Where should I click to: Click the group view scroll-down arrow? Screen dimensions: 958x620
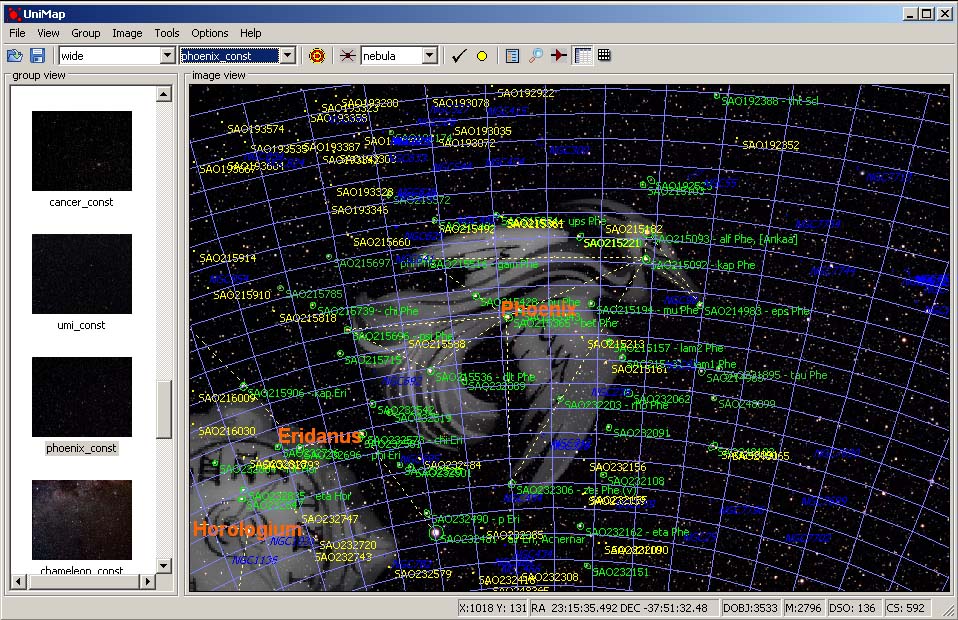(x=163, y=566)
